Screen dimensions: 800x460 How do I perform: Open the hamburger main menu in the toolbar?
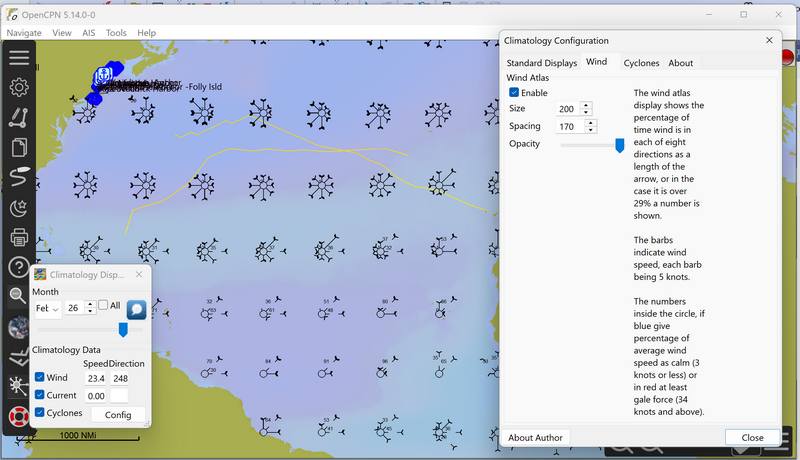click(19, 57)
